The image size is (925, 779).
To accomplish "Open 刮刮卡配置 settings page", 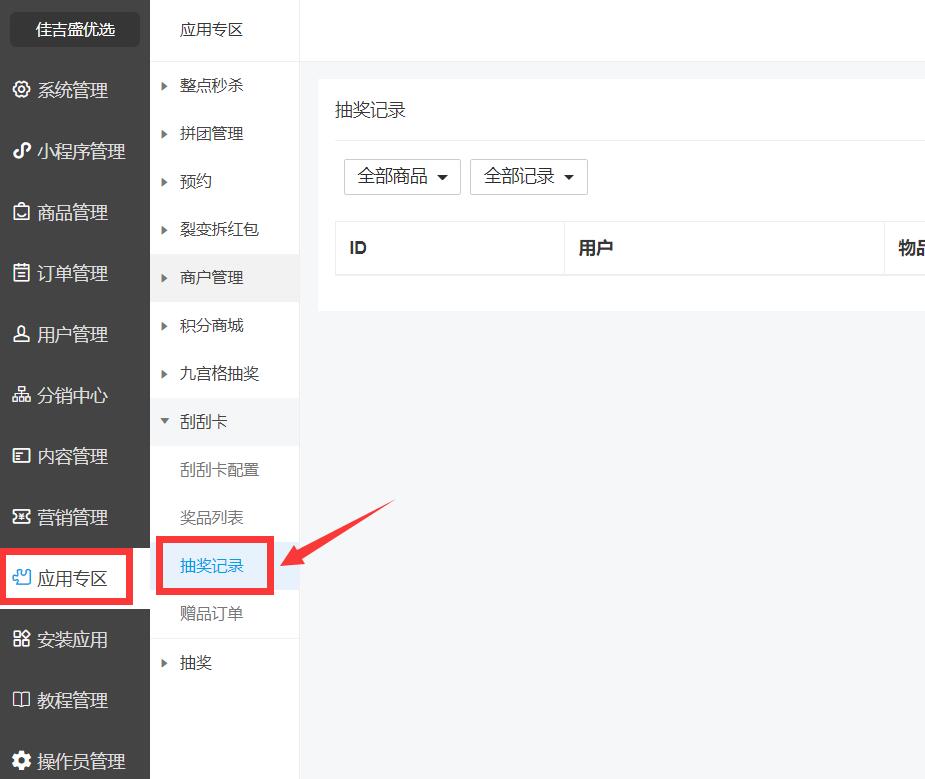I will [219, 470].
